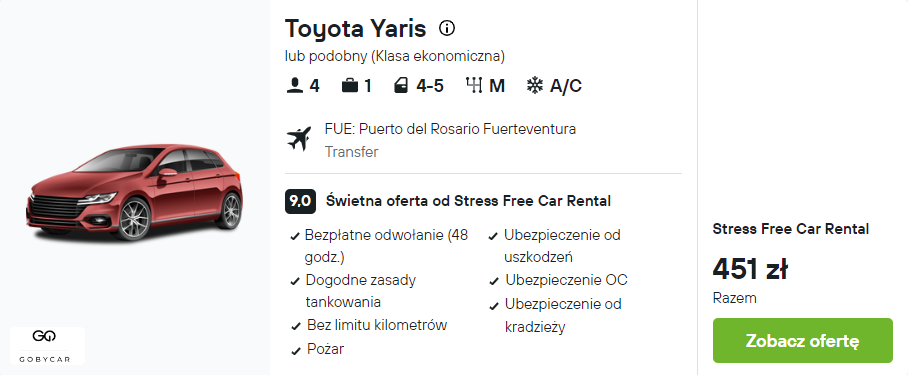Click FUE Puerto del Rosario location text
908x375 pixels.
450,128
